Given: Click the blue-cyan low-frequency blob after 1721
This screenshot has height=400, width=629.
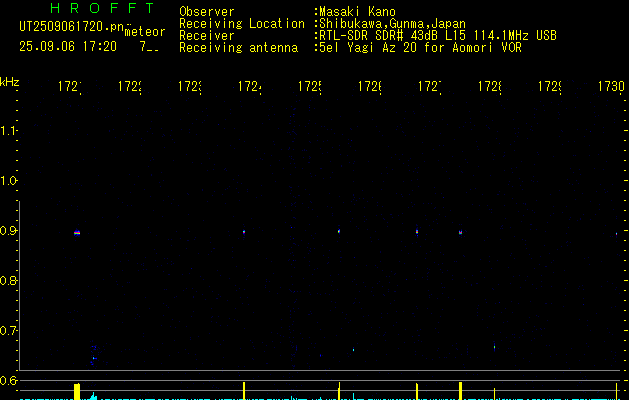Looking at the screenshot, I should coord(94,355).
